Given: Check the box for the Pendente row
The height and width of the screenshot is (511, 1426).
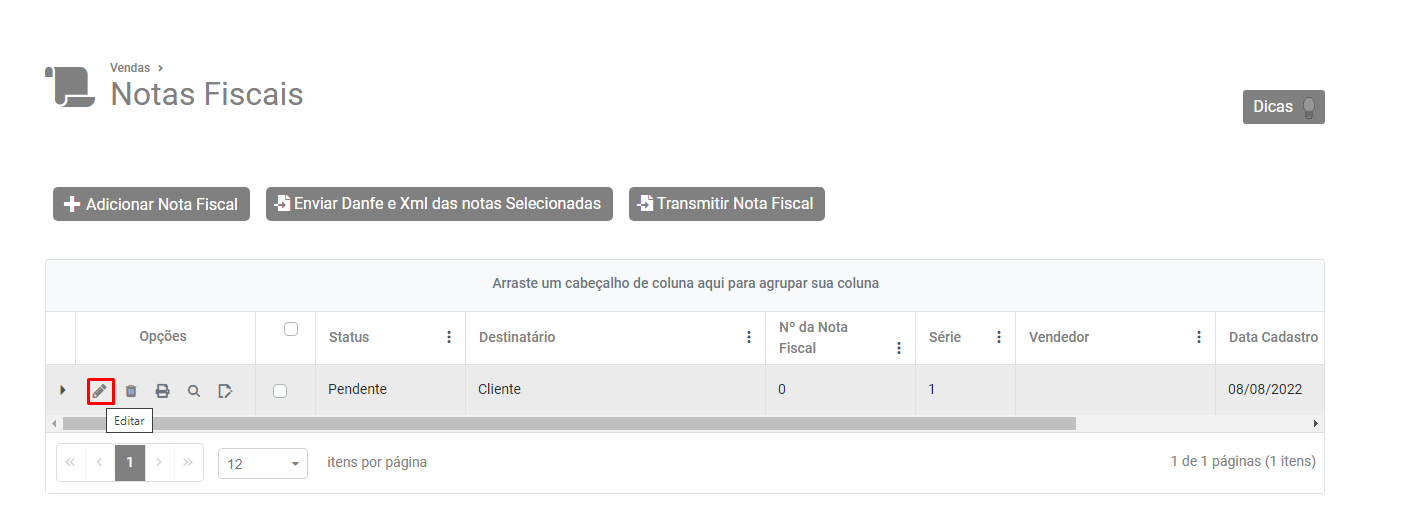Looking at the screenshot, I should click(x=280, y=390).
